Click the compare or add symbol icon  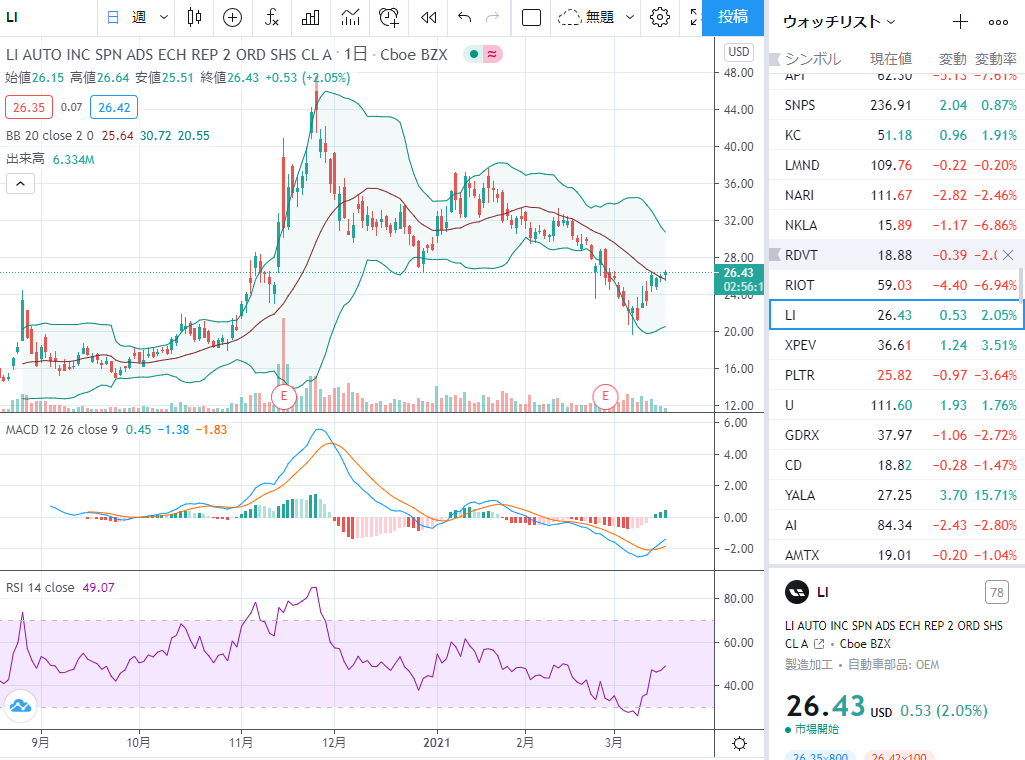pos(232,18)
